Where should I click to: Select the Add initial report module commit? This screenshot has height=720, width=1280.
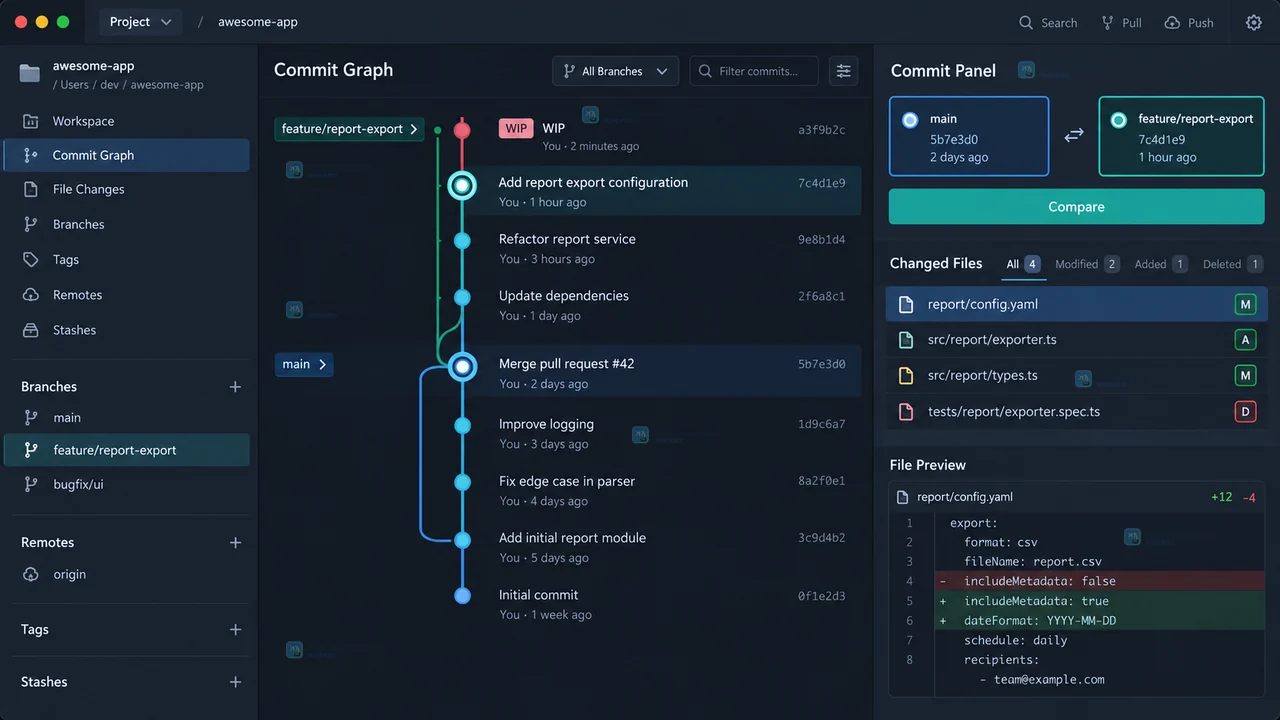pos(660,547)
